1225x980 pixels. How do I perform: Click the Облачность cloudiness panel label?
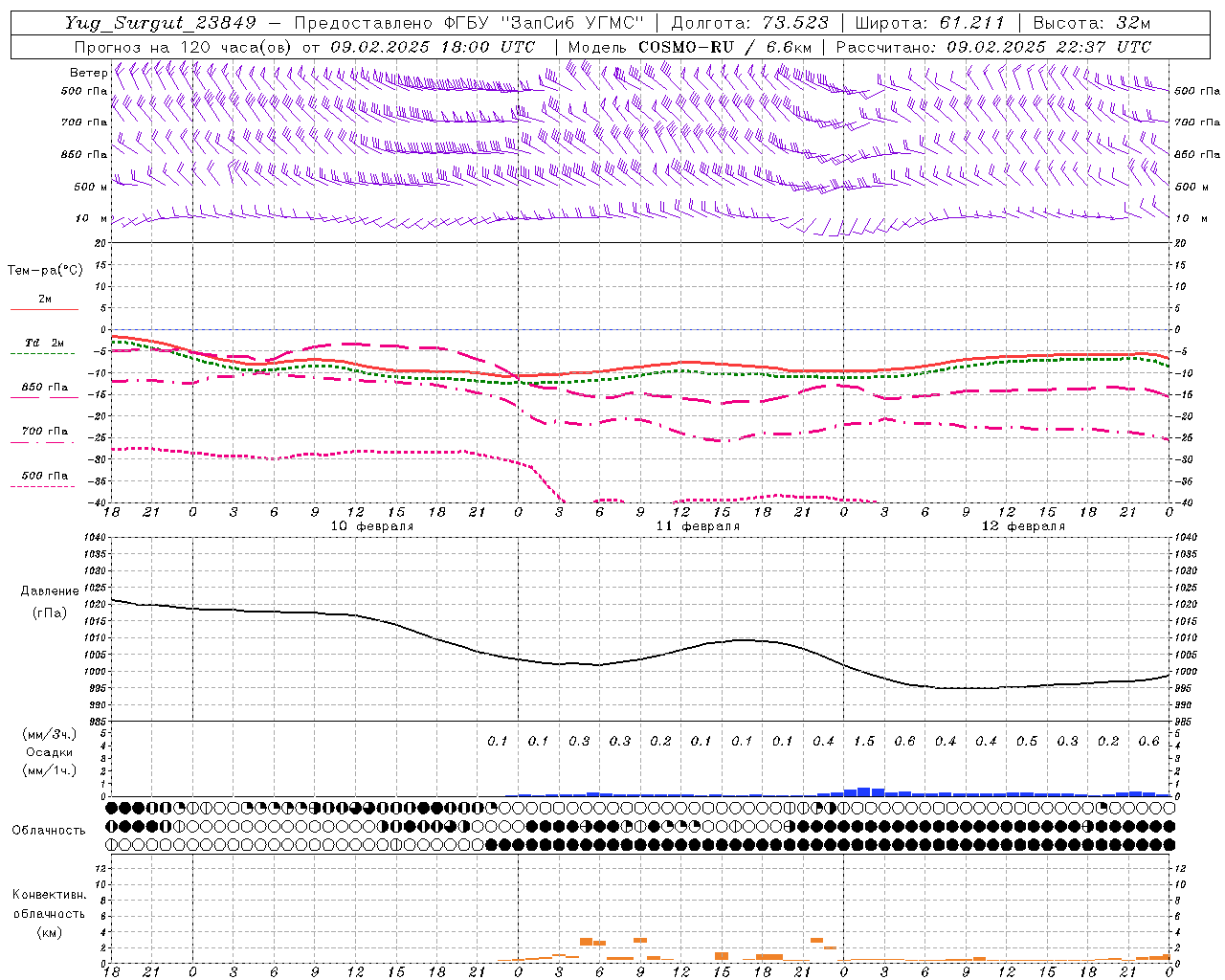(49, 831)
